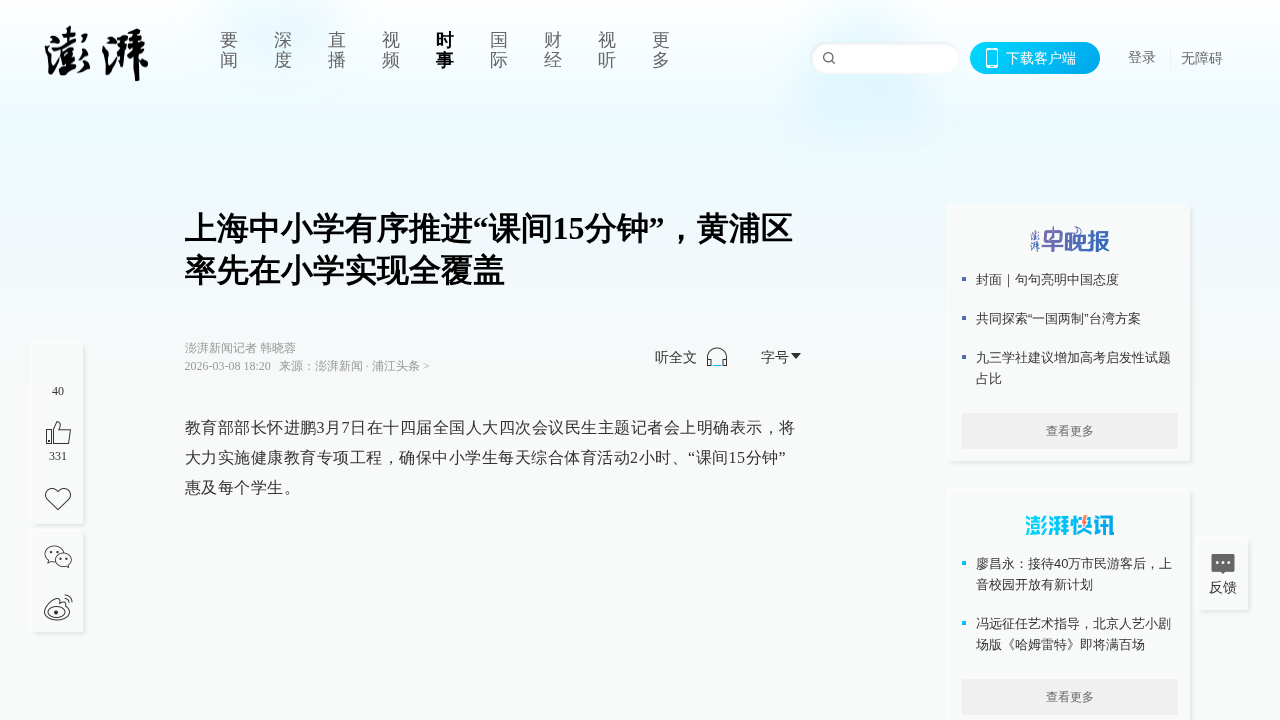Viewport: 1280px width, 720px height.
Task: Expand the 字号 font size dropdown
Action: (781, 357)
